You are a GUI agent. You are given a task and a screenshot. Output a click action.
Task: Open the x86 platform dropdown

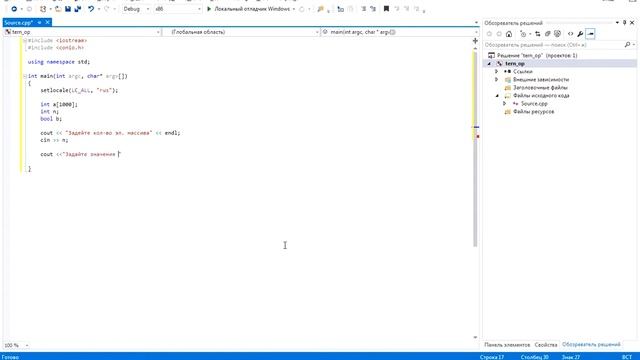pyautogui.click(x=178, y=9)
